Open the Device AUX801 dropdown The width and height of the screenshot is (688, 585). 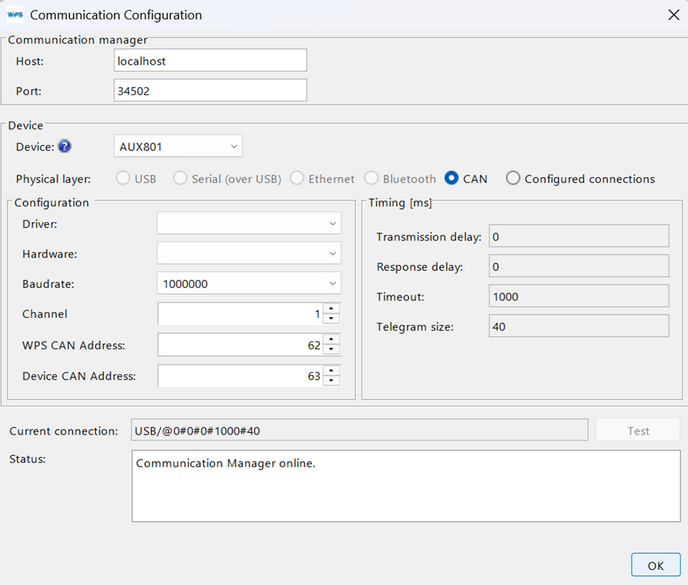[x=178, y=147]
